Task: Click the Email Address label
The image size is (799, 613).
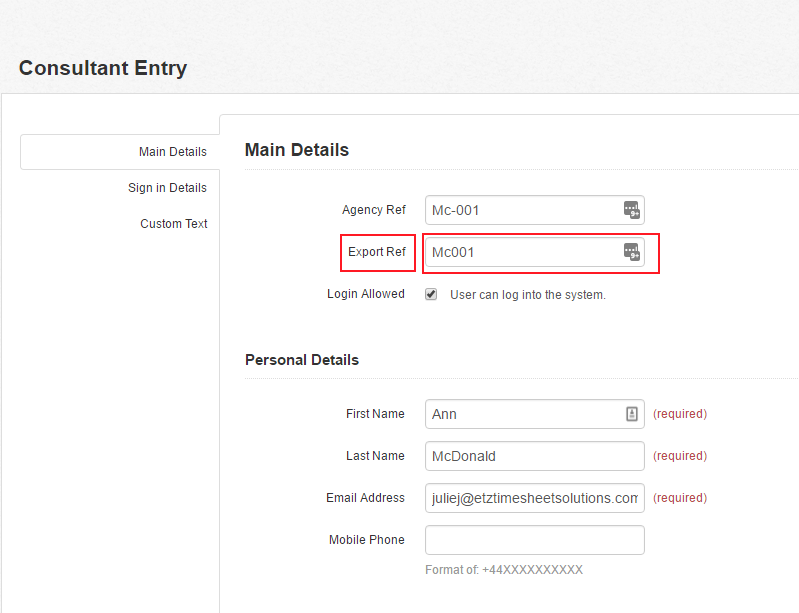Action: [365, 498]
